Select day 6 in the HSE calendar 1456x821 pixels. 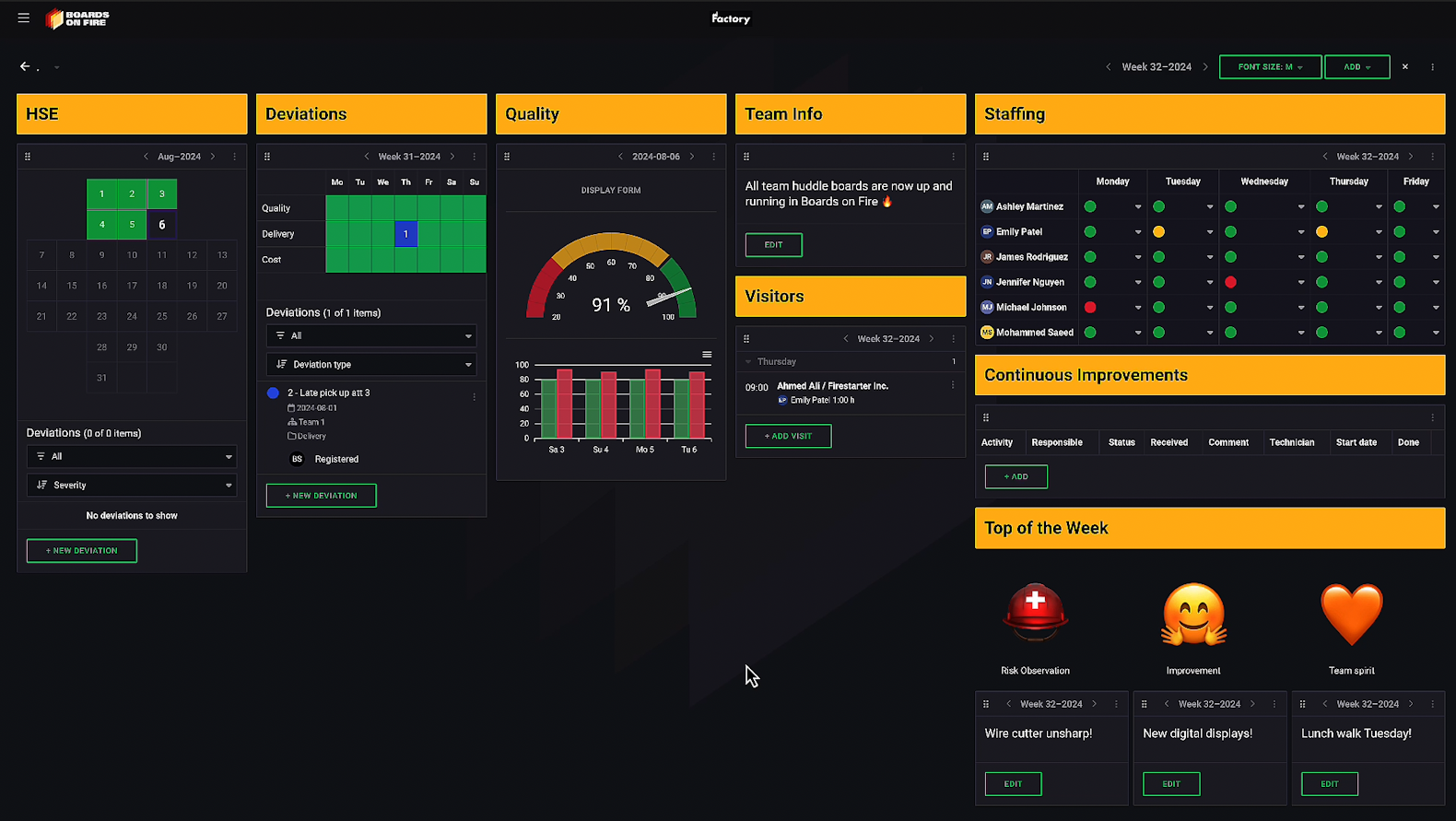[x=162, y=225]
